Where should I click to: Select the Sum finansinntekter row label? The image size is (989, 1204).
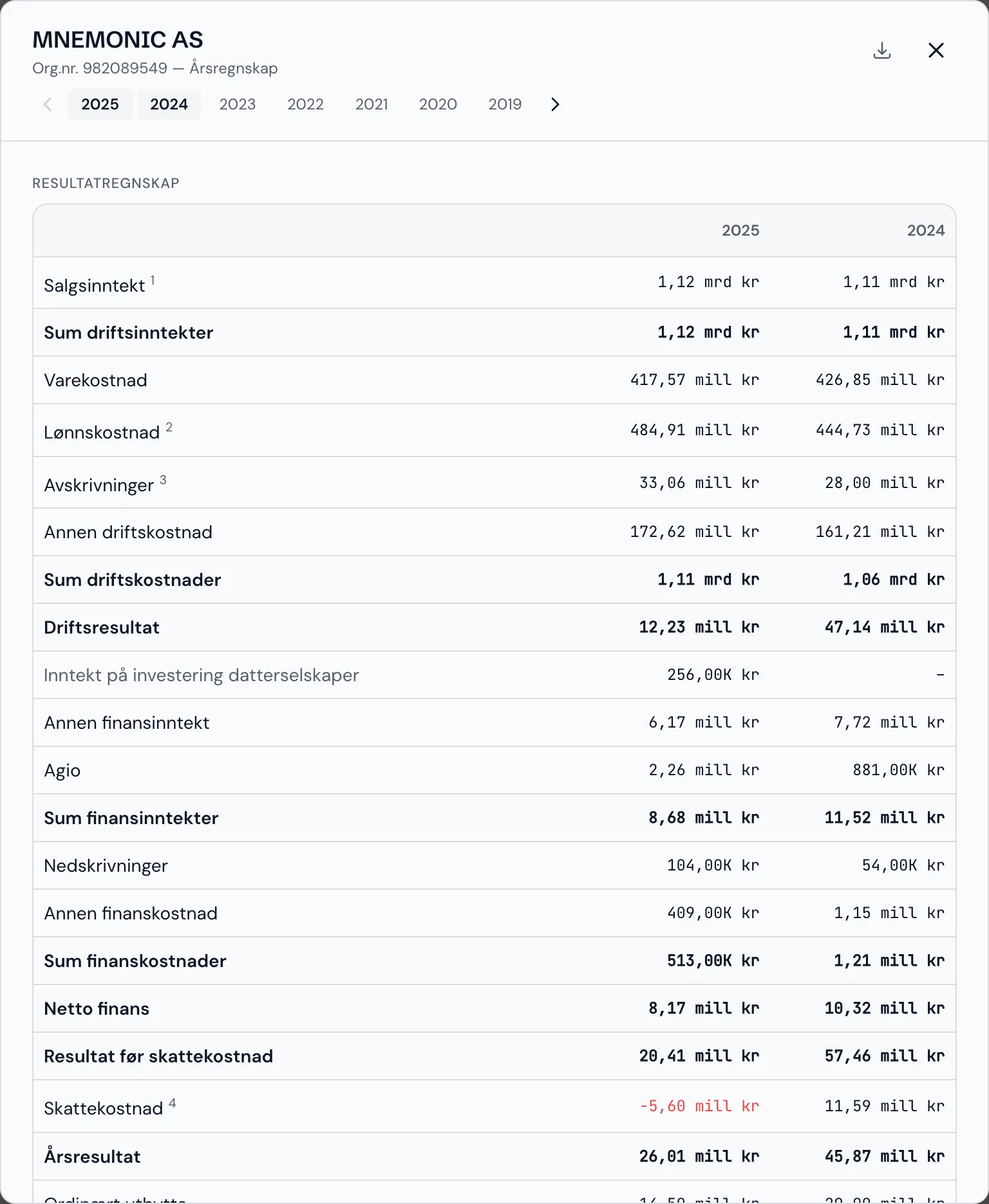coord(131,818)
